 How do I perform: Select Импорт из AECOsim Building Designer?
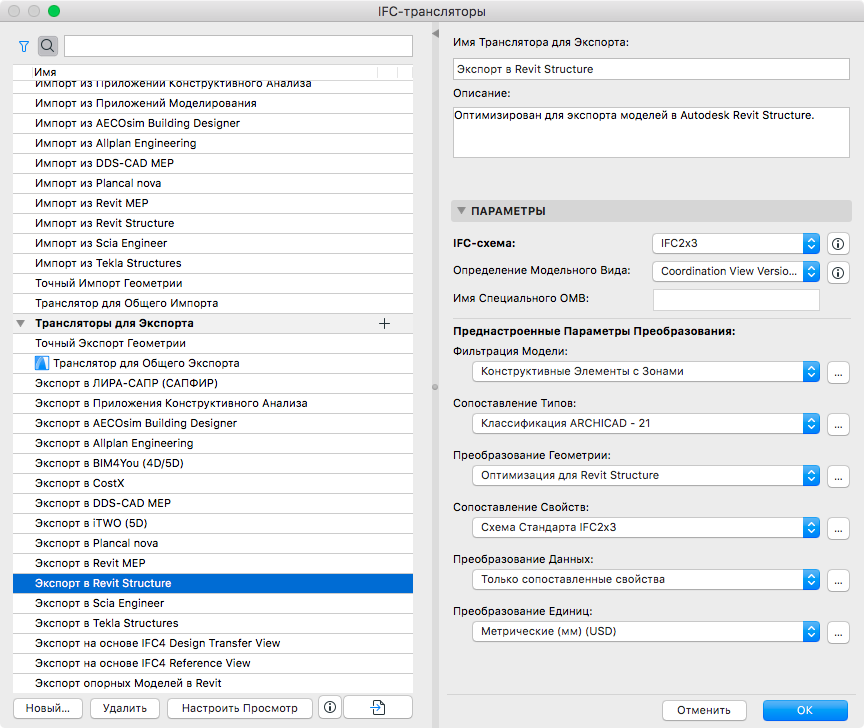[x=213, y=123]
